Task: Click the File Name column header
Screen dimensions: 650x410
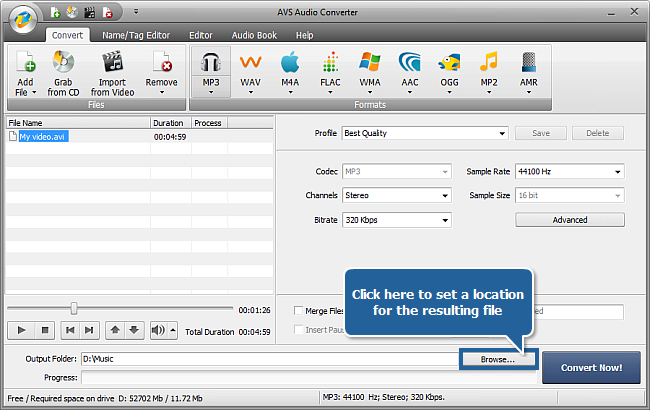Action: tap(78, 123)
